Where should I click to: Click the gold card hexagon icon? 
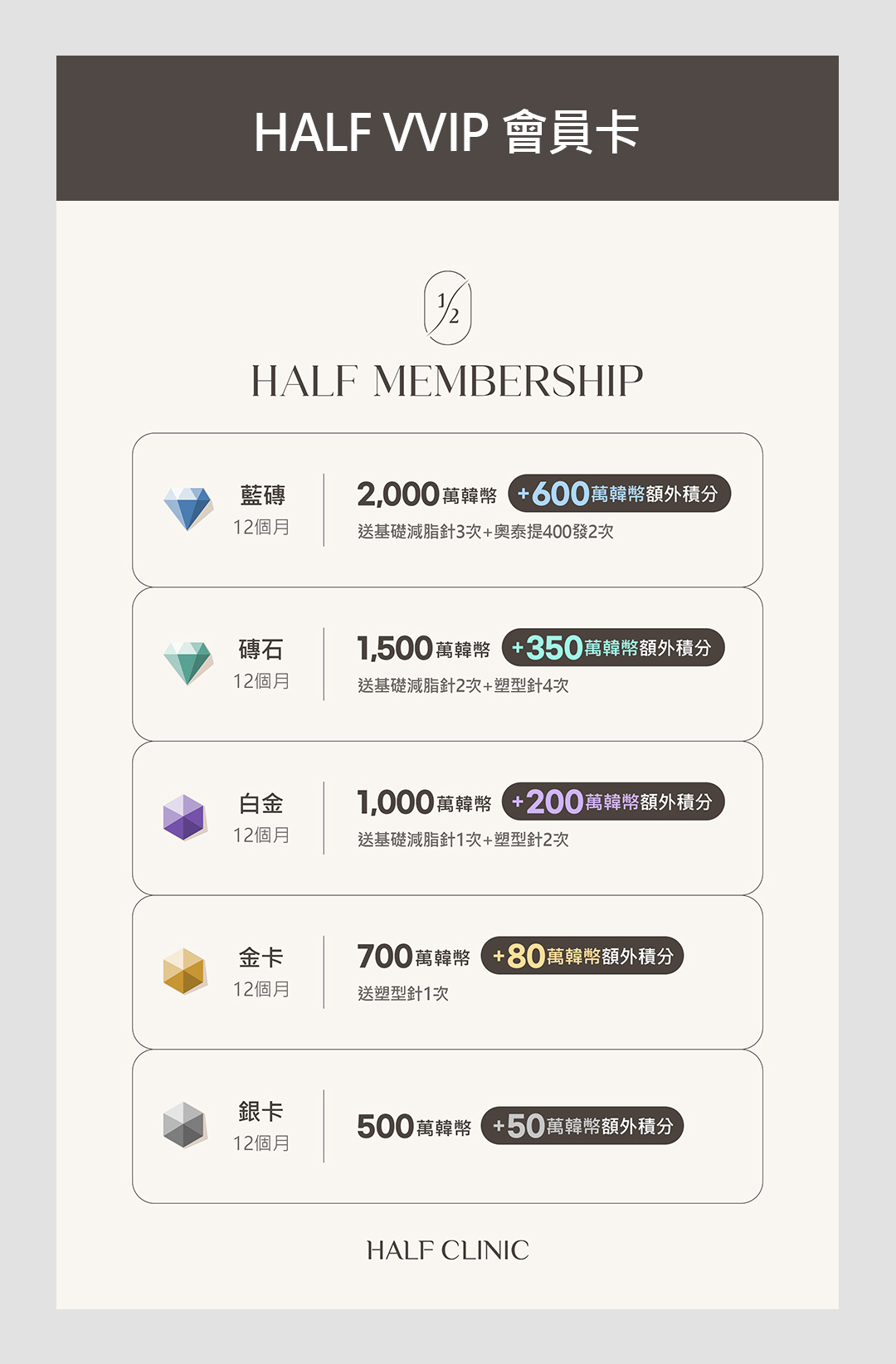pos(184,971)
